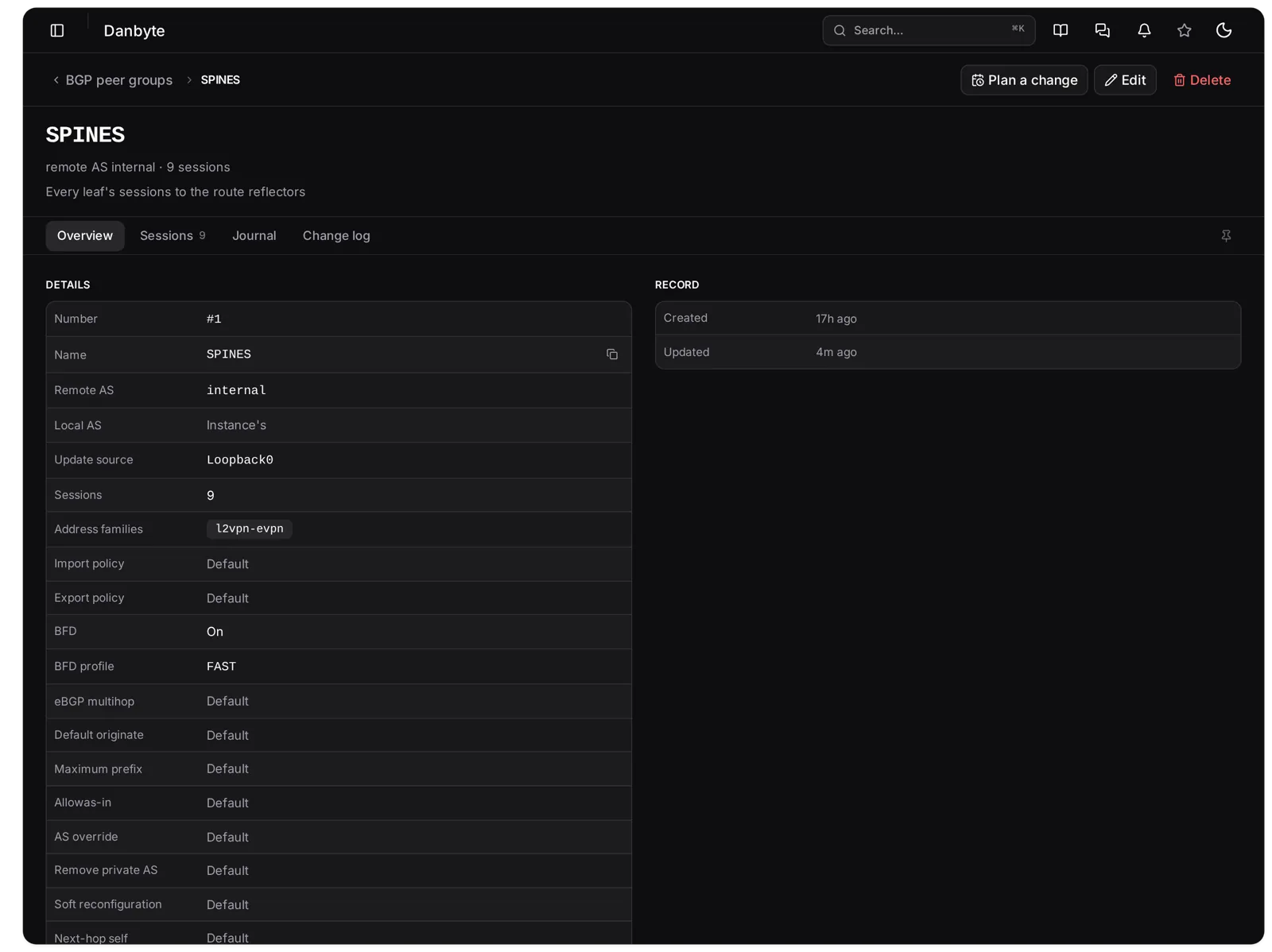Viewport: 1272px width, 952px height.
Task: Open the documentation book icon
Action: pos(1061,30)
